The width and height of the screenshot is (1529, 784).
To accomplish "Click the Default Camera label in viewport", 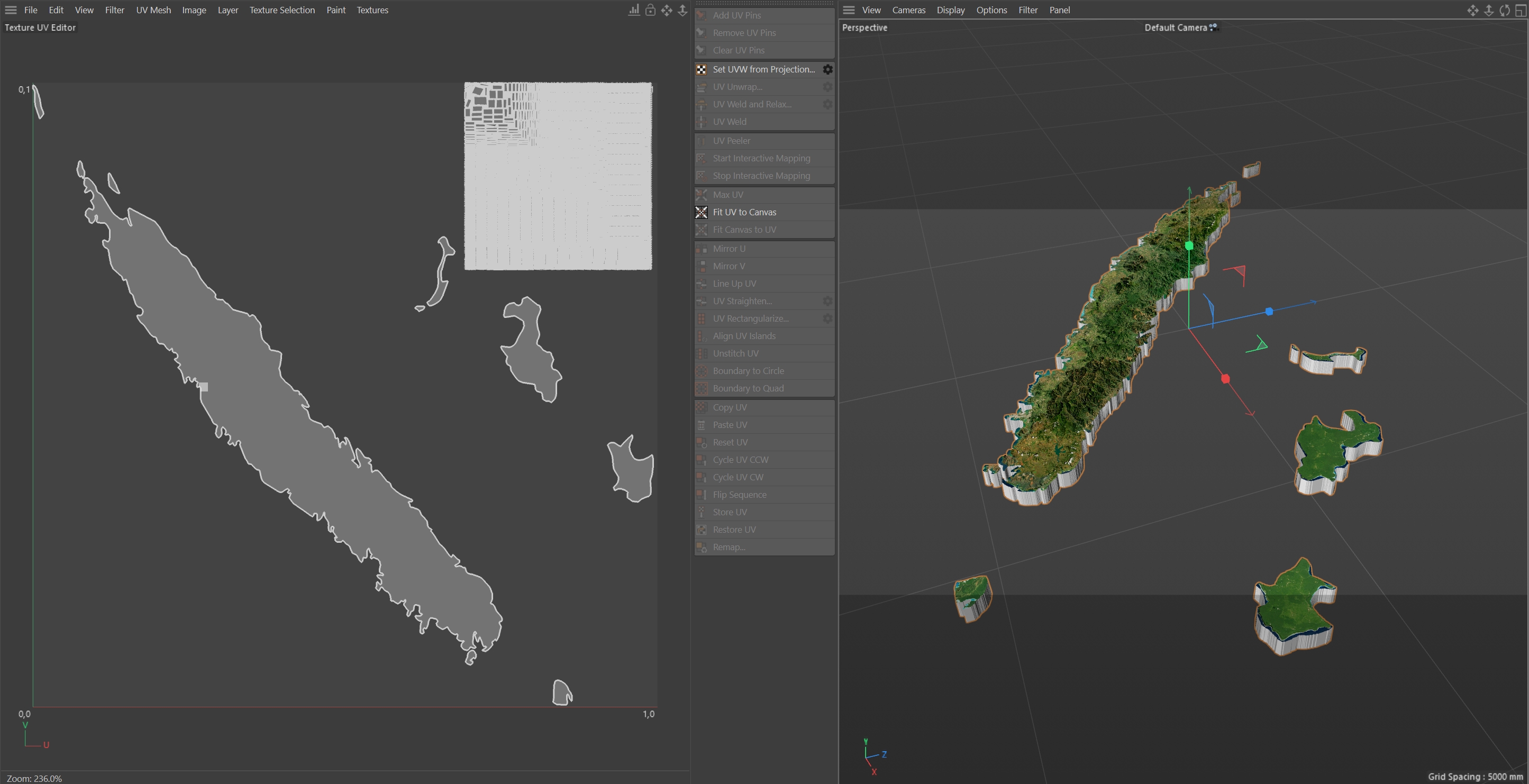I will tap(1175, 28).
